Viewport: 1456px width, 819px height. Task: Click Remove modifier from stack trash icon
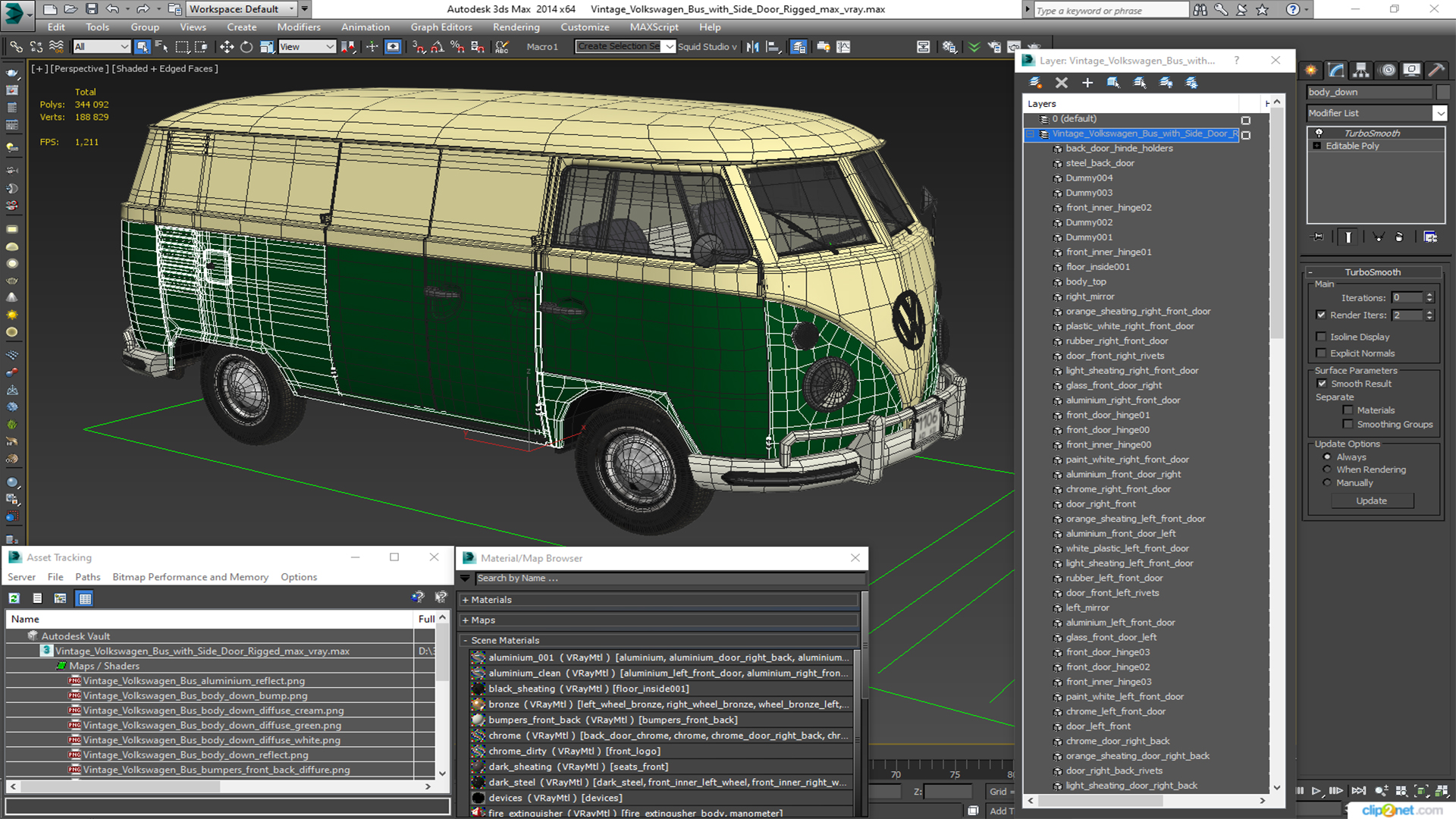[1399, 237]
